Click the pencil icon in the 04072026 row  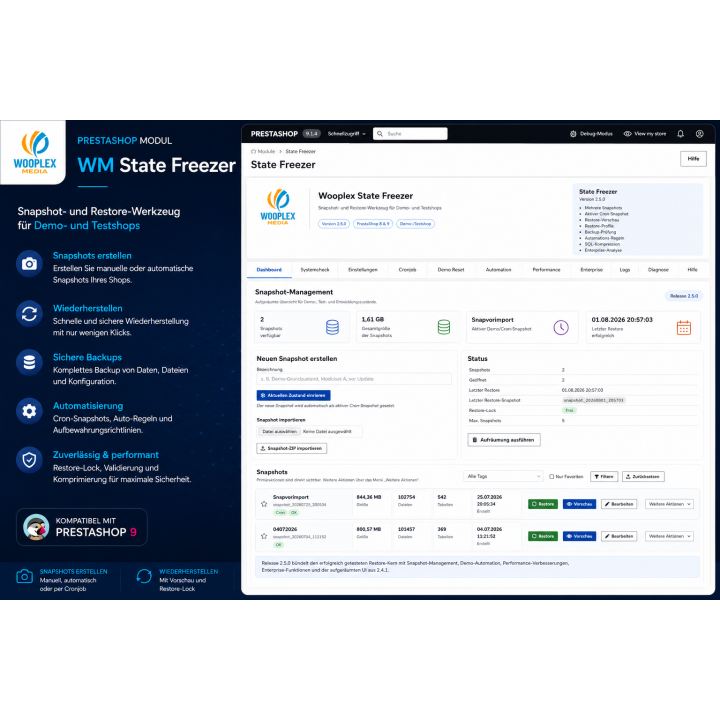click(x=607, y=536)
